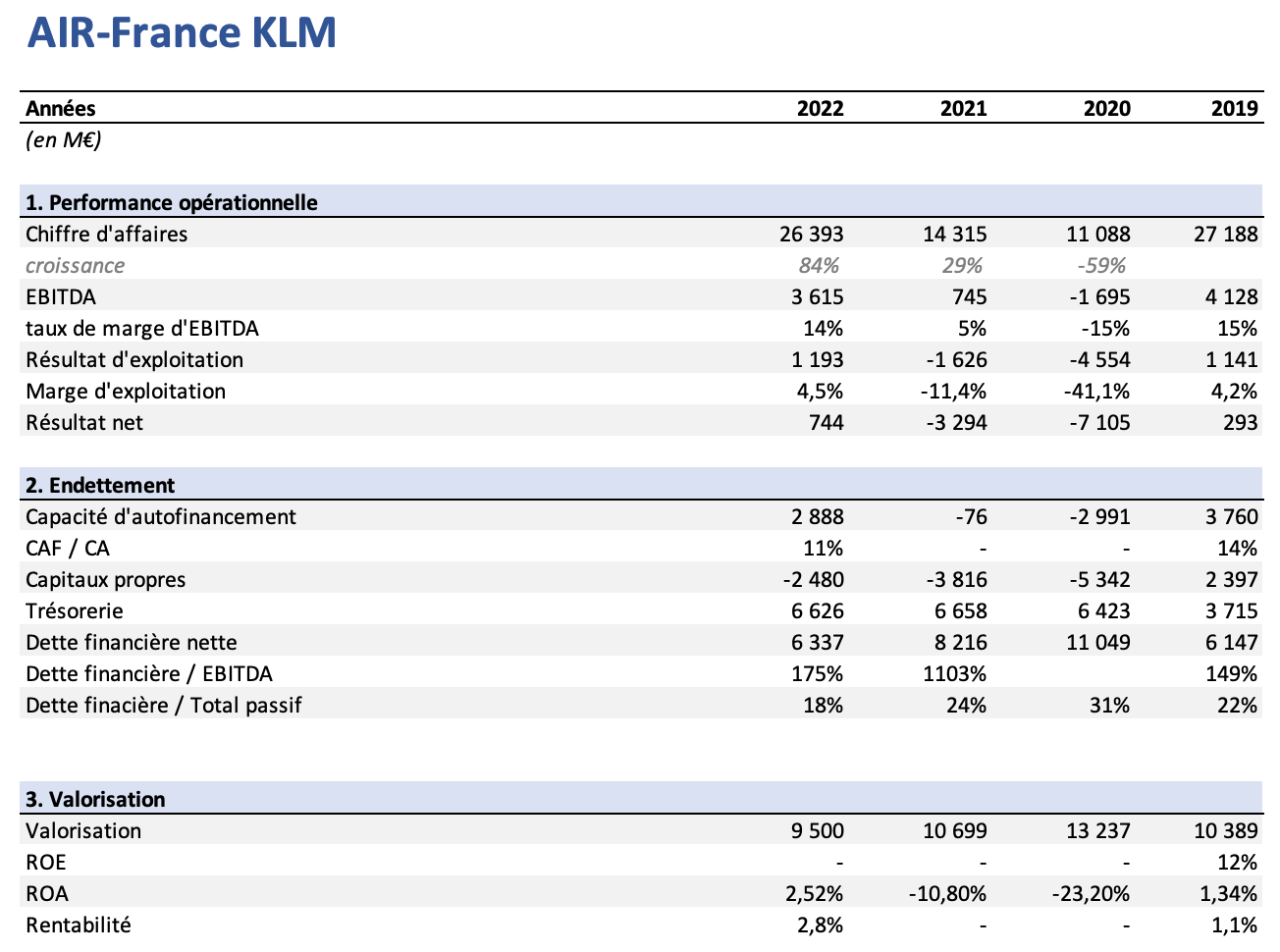This screenshot has height=952, width=1280.
Task: Click the 2 397 equity value
Action: 1232,579
